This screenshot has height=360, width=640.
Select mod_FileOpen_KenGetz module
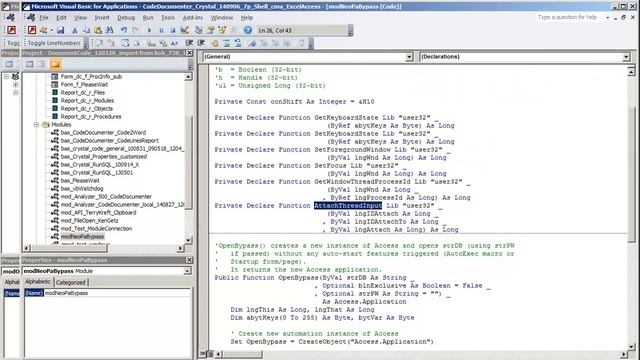pyautogui.click(x=89, y=220)
